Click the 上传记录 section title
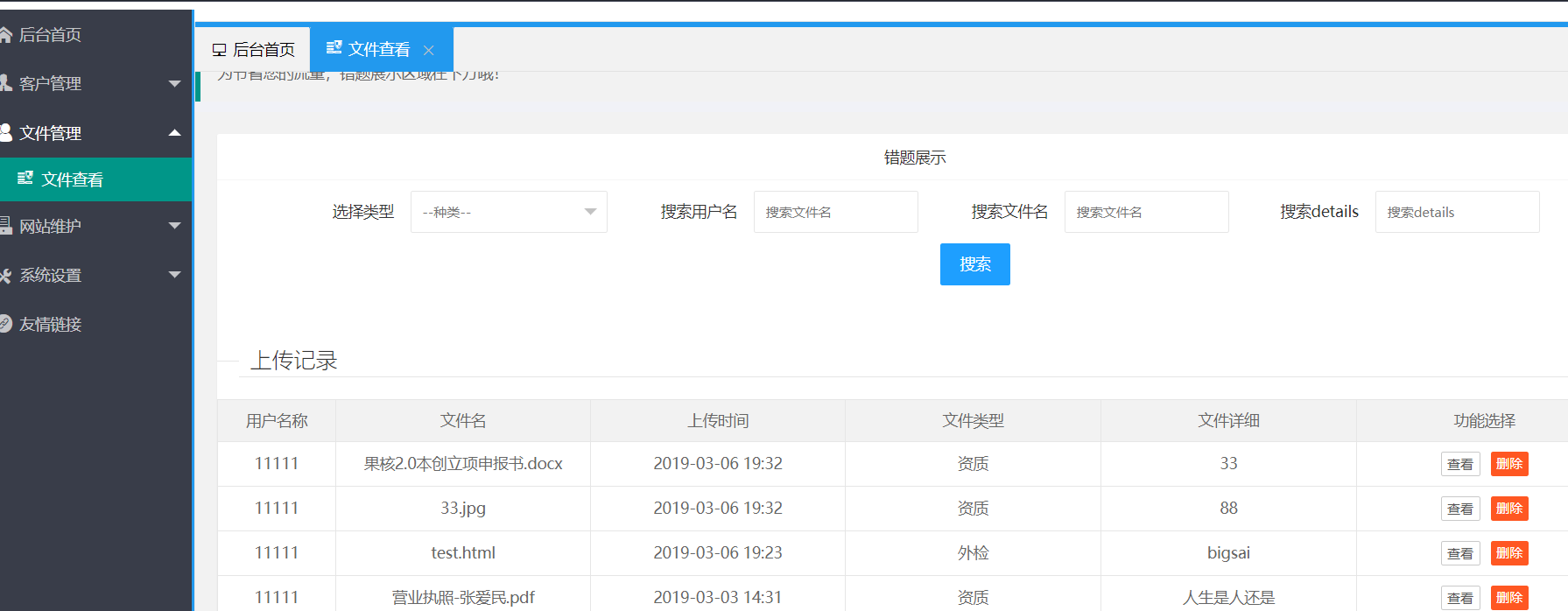The height and width of the screenshot is (611, 1568). pos(293,361)
